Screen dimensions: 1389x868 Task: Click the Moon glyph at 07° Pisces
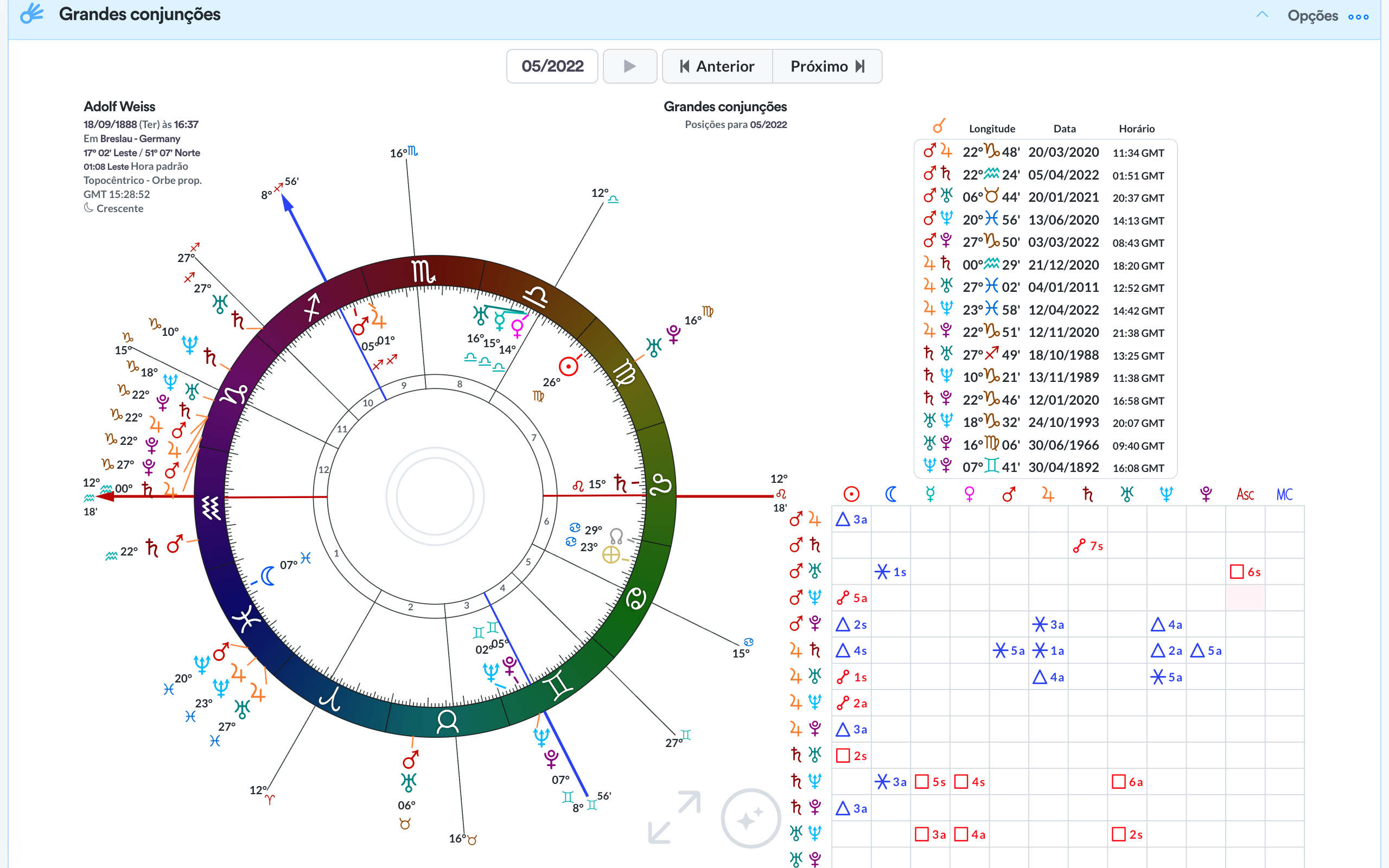pos(267,575)
